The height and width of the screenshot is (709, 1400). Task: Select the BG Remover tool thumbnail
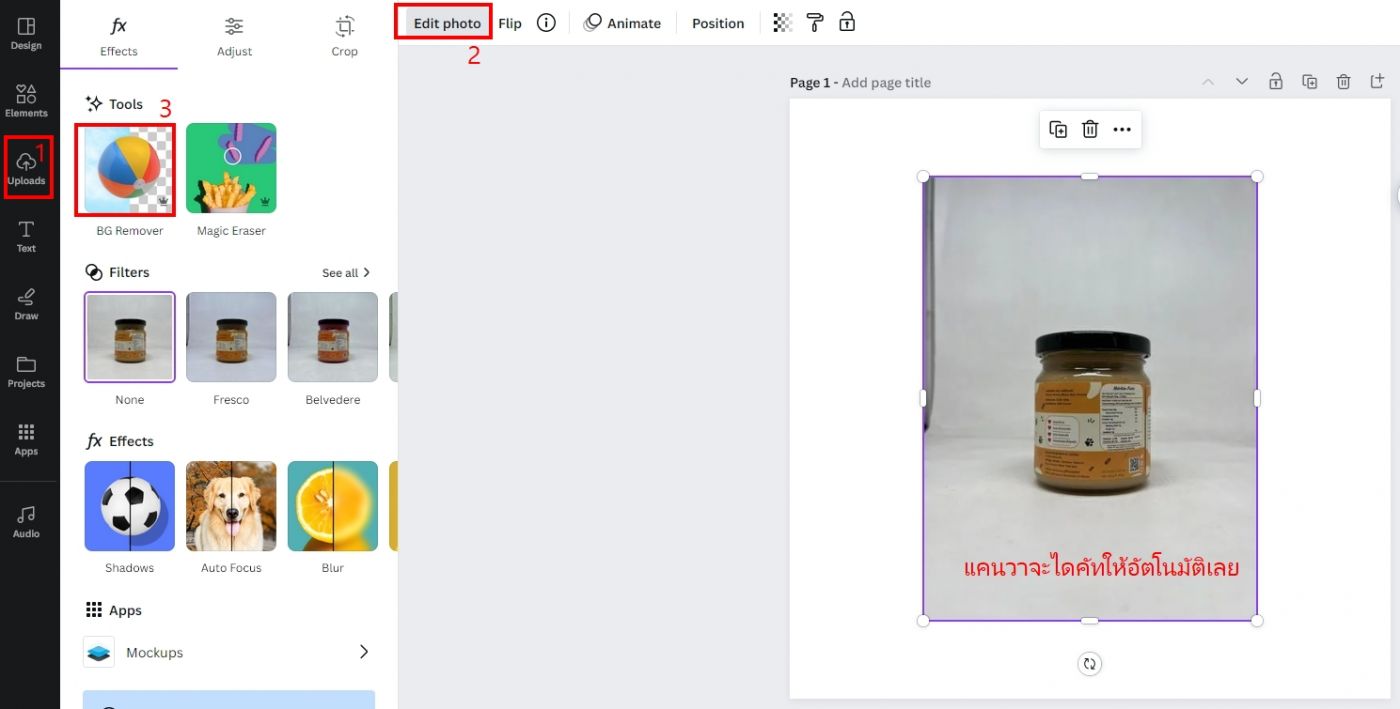click(x=129, y=168)
